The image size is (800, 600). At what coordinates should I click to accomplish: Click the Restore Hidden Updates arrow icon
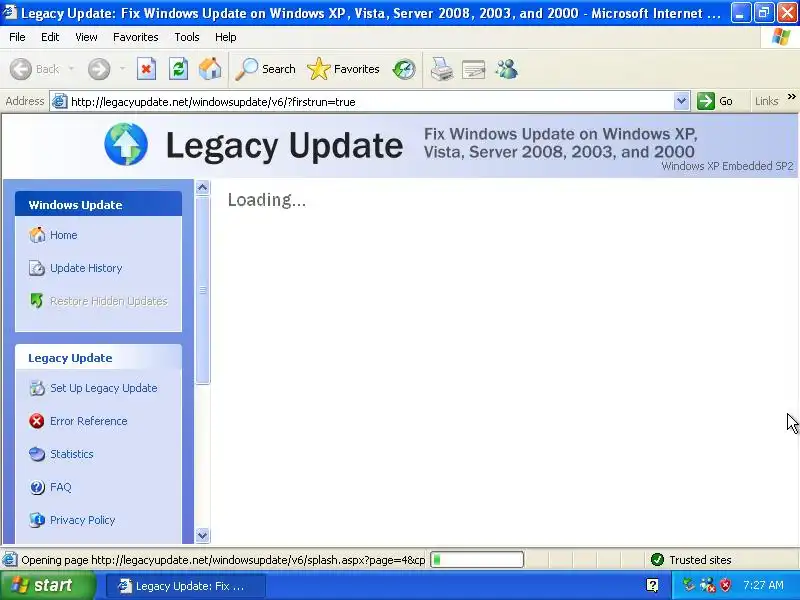(x=37, y=301)
